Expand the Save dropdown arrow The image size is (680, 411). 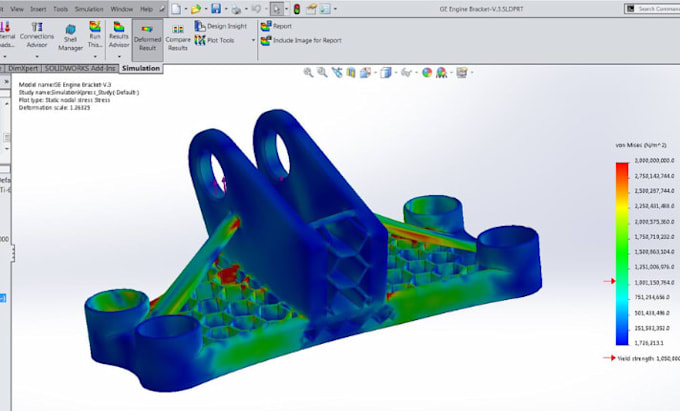226,9
